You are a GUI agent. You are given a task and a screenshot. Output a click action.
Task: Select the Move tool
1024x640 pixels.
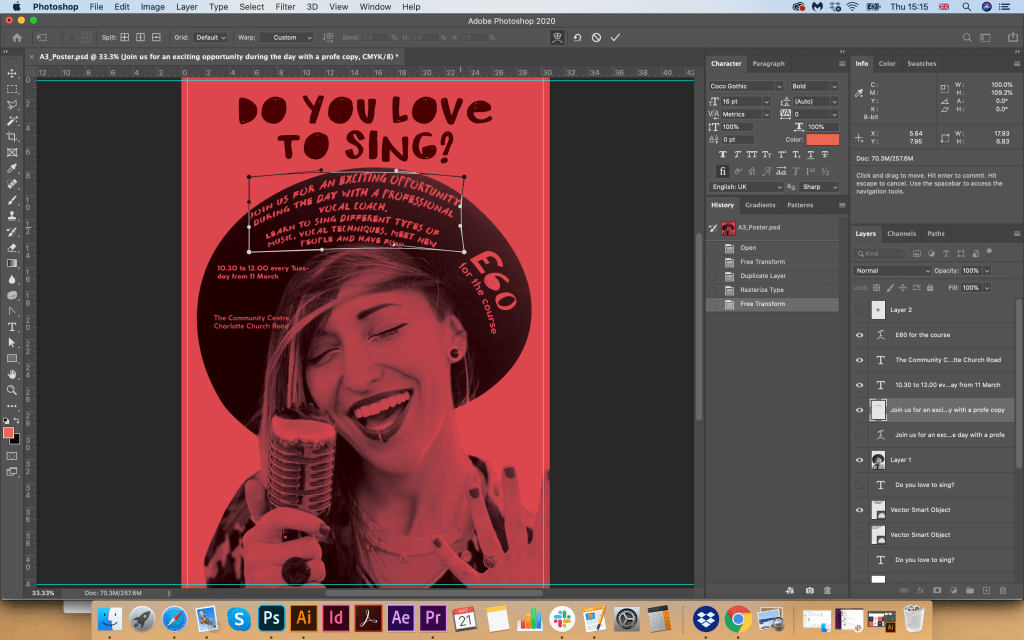click(12, 74)
